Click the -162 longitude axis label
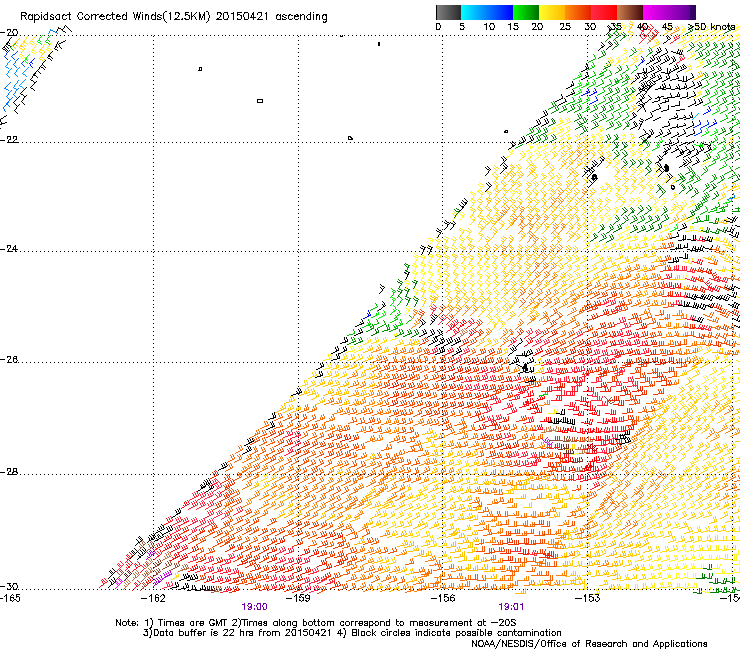Viewport: 740px width, 650px height. (x=154, y=598)
